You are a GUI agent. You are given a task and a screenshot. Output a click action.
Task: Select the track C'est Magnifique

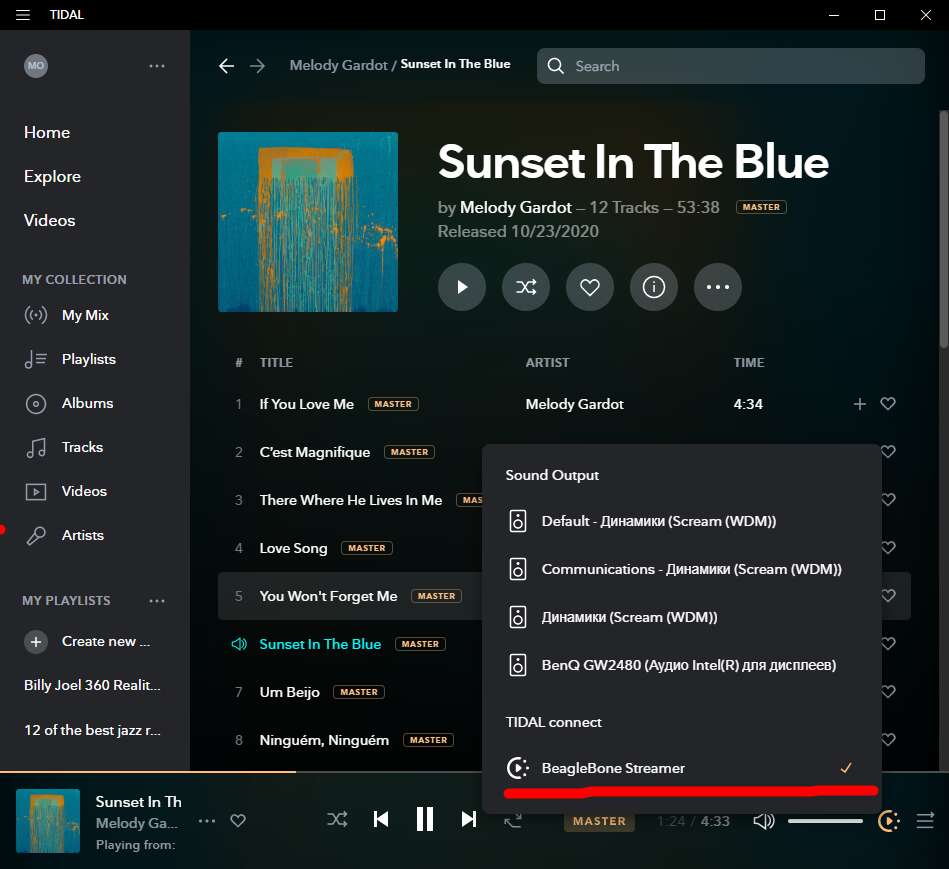pyautogui.click(x=315, y=452)
